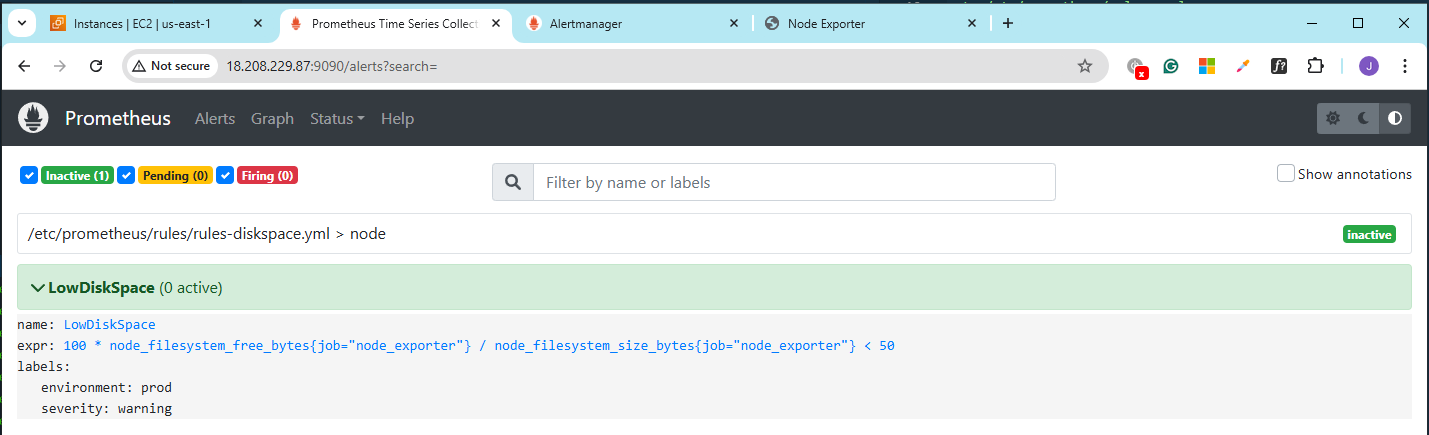Open the Status dropdown menu

337,118
